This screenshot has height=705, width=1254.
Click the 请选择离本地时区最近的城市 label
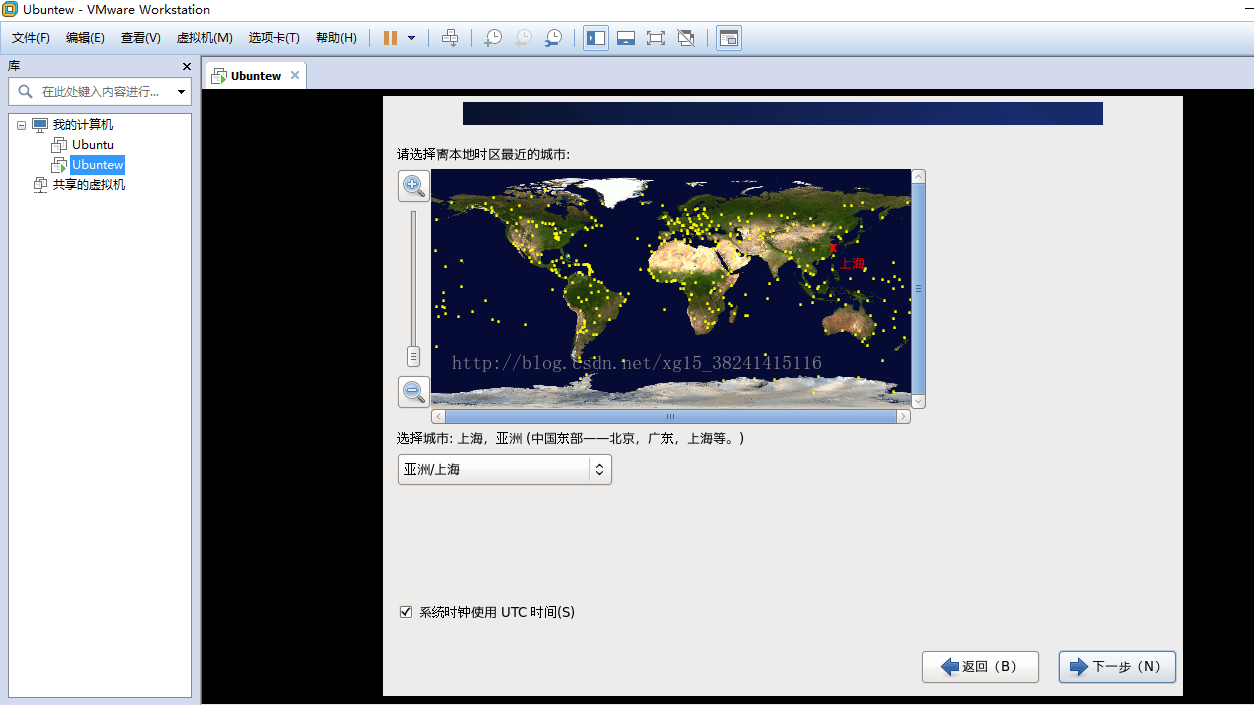[x=483, y=154]
